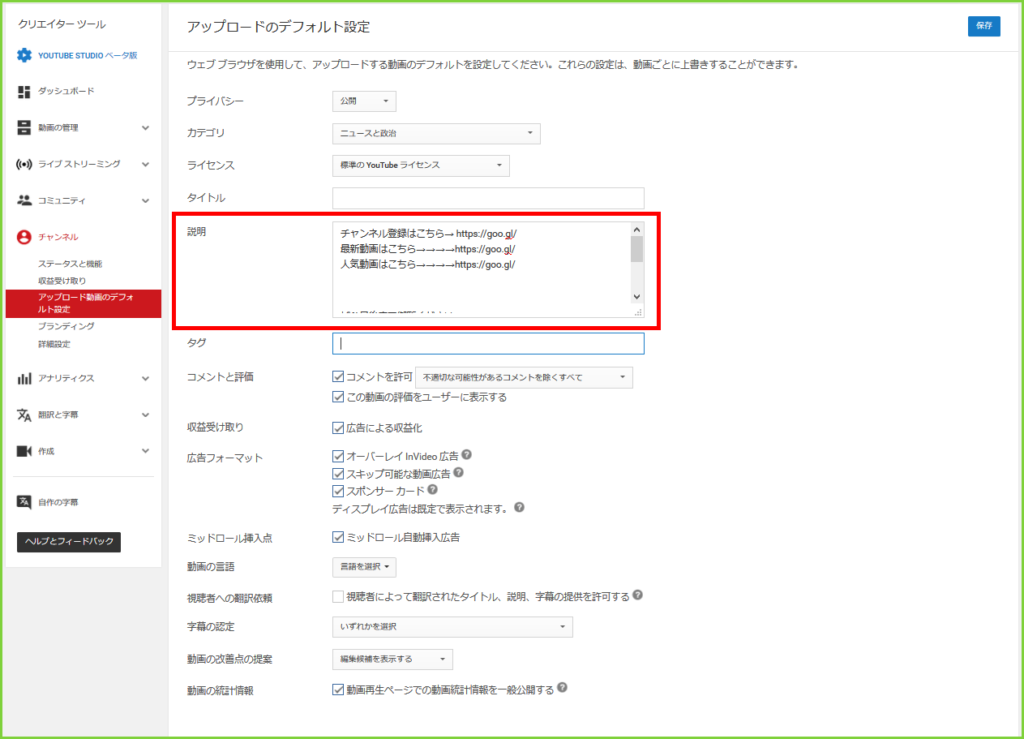Click the YouTube Studio beta gear icon
This screenshot has width=1024, height=739.
24,55
